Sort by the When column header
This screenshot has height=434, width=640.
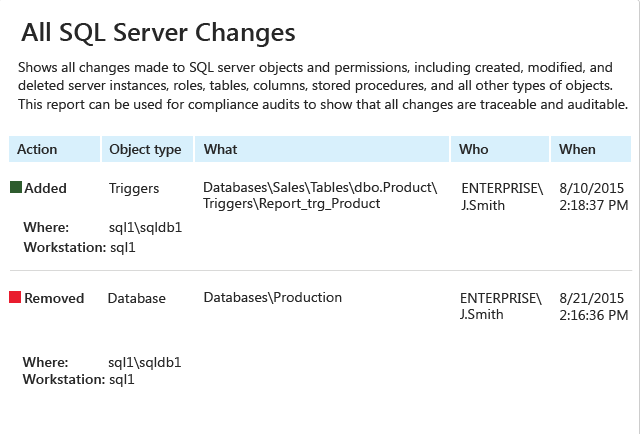click(591, 149)
